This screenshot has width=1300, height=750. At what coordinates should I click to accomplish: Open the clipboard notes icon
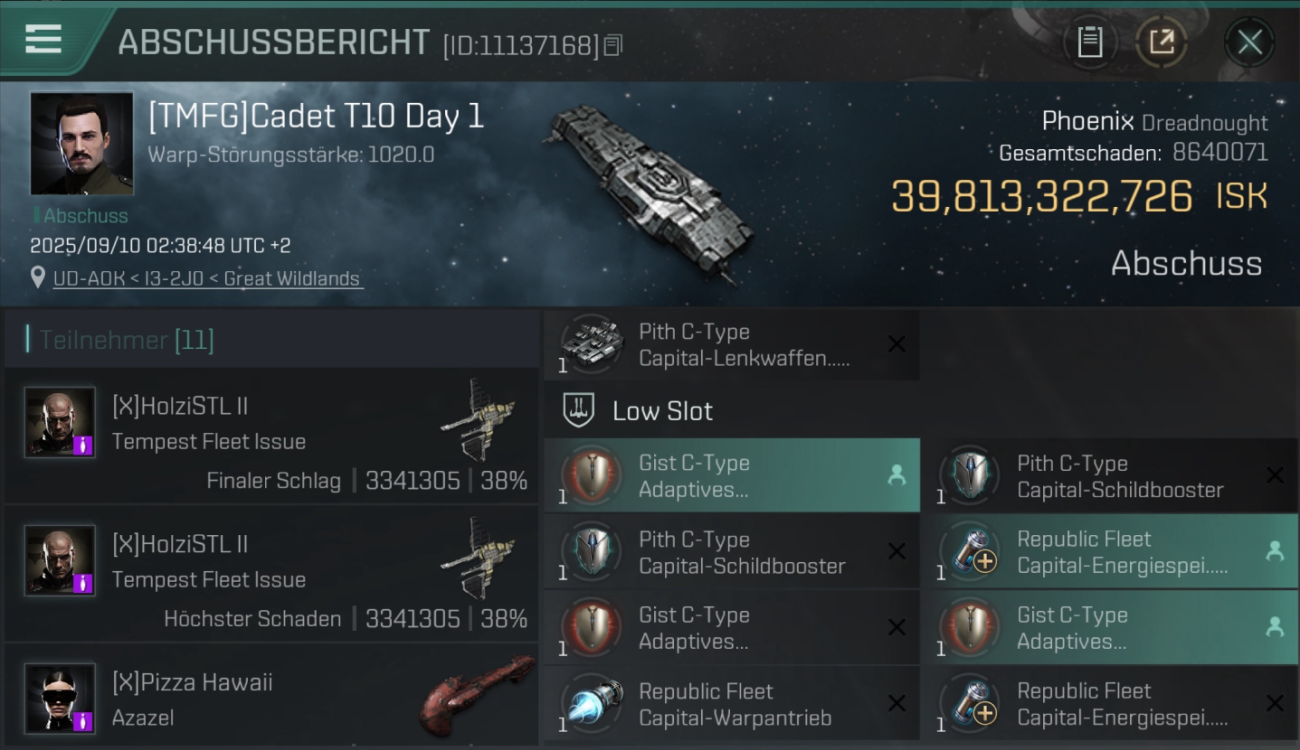tap(1090, 42)
